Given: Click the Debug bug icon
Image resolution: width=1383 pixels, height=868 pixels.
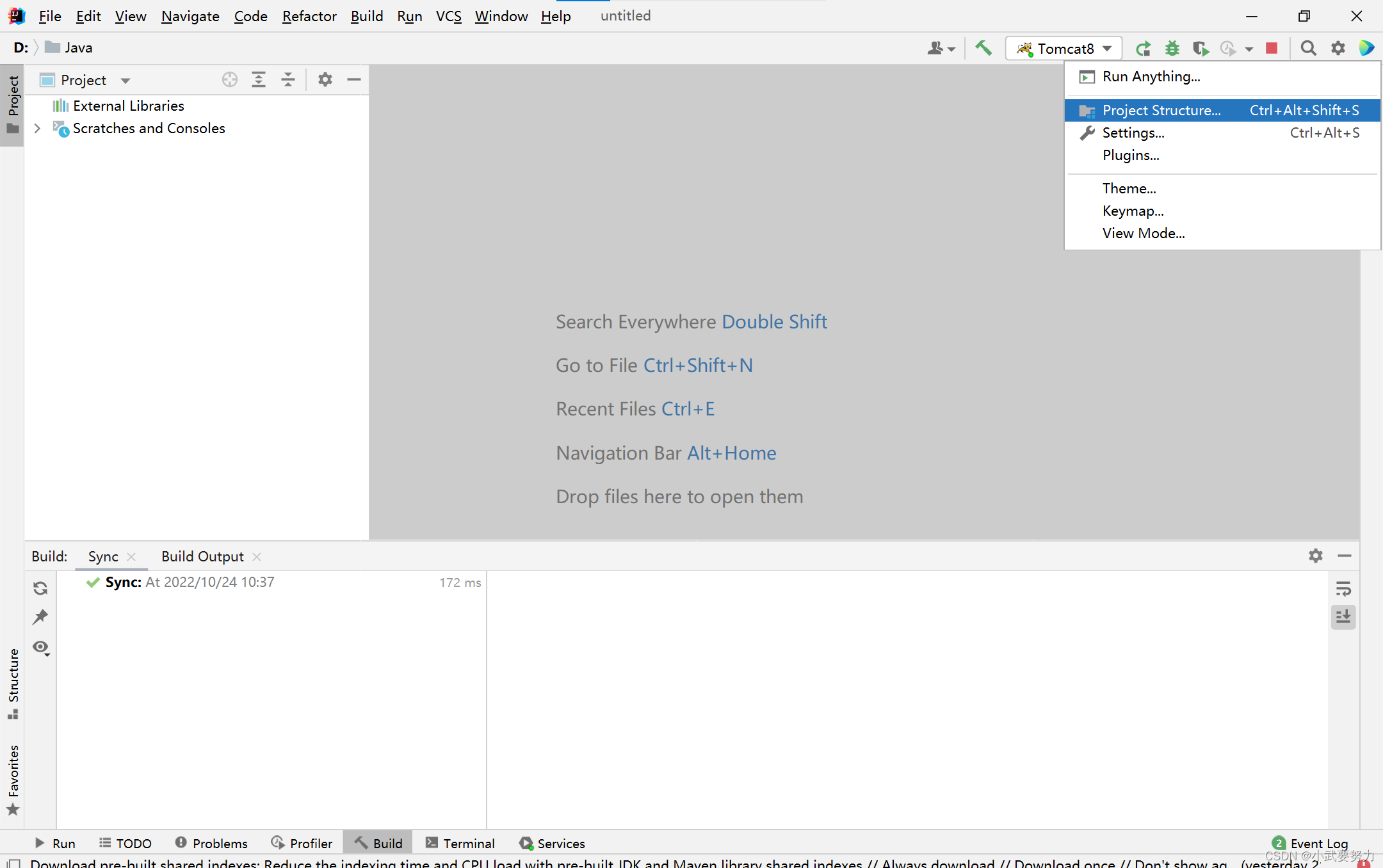Looking at the screenshot, I should pyautogui.click(x=1172, y=48).
